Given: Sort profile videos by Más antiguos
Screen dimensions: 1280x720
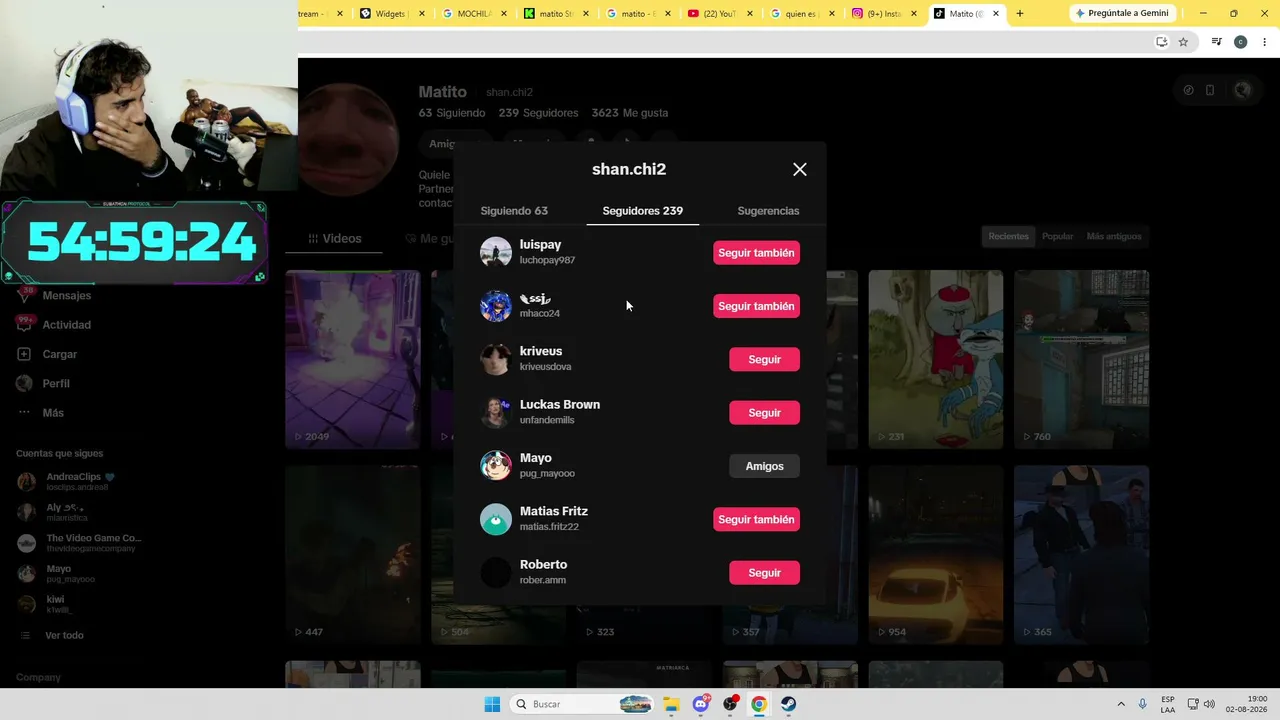Looking at the screenshot, I should (x=1113, y=237).
